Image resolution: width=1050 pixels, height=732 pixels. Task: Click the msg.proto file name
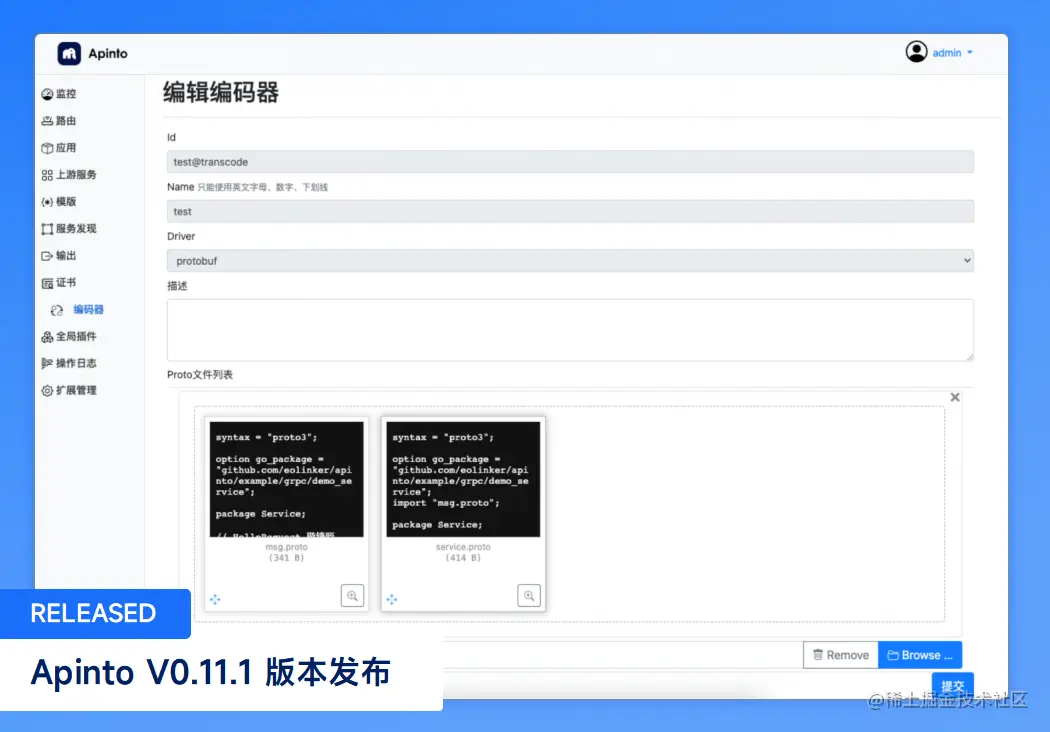tap(287, 547)
